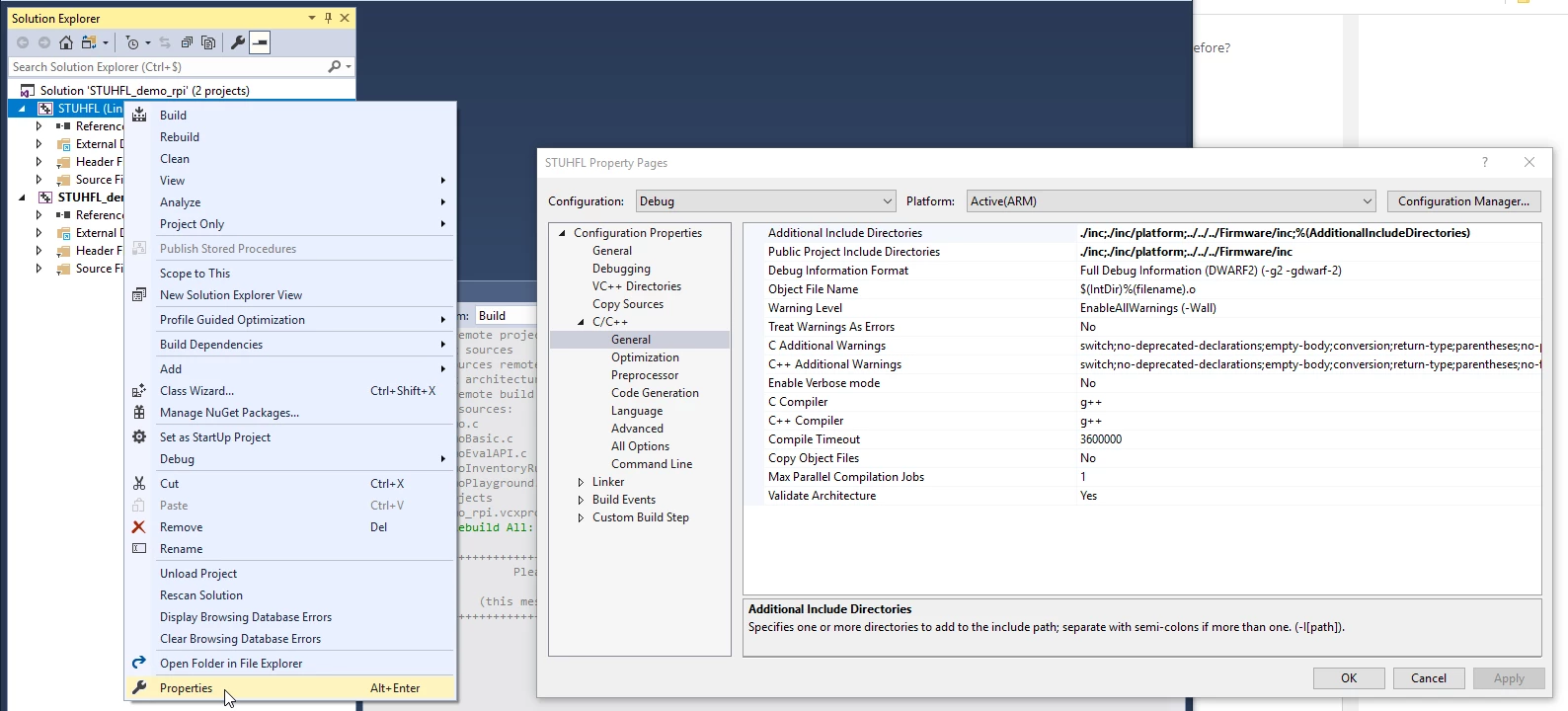This screenshot has height=711, width=1568.
Task: Select the Solution 'STUHFL_demo_rpi' root node
Action: (144, 91)
